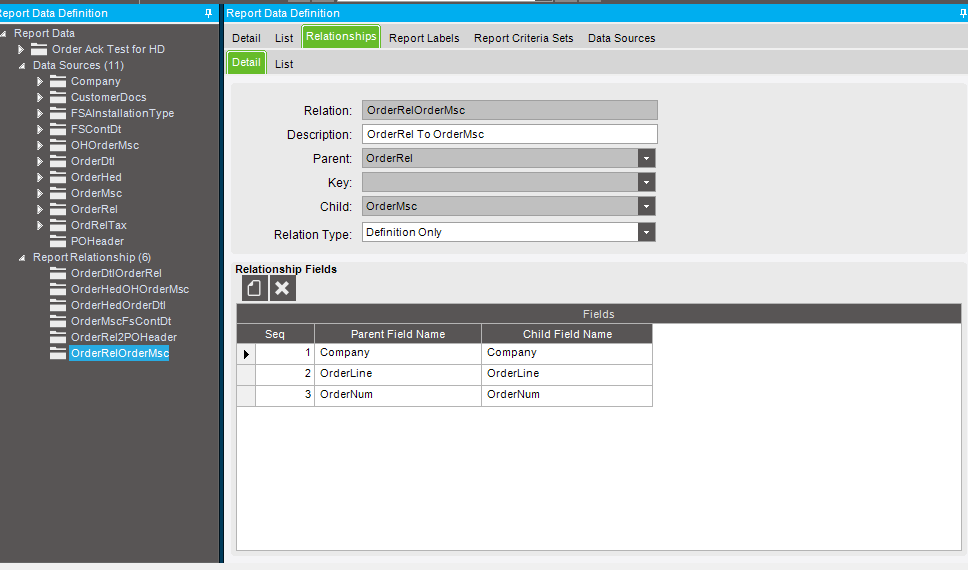This screenshot has width=968, height=570.
Task: Select OrderHedOrderDtl in the tree
Action: pyautogui.click(x=118, y=305)
